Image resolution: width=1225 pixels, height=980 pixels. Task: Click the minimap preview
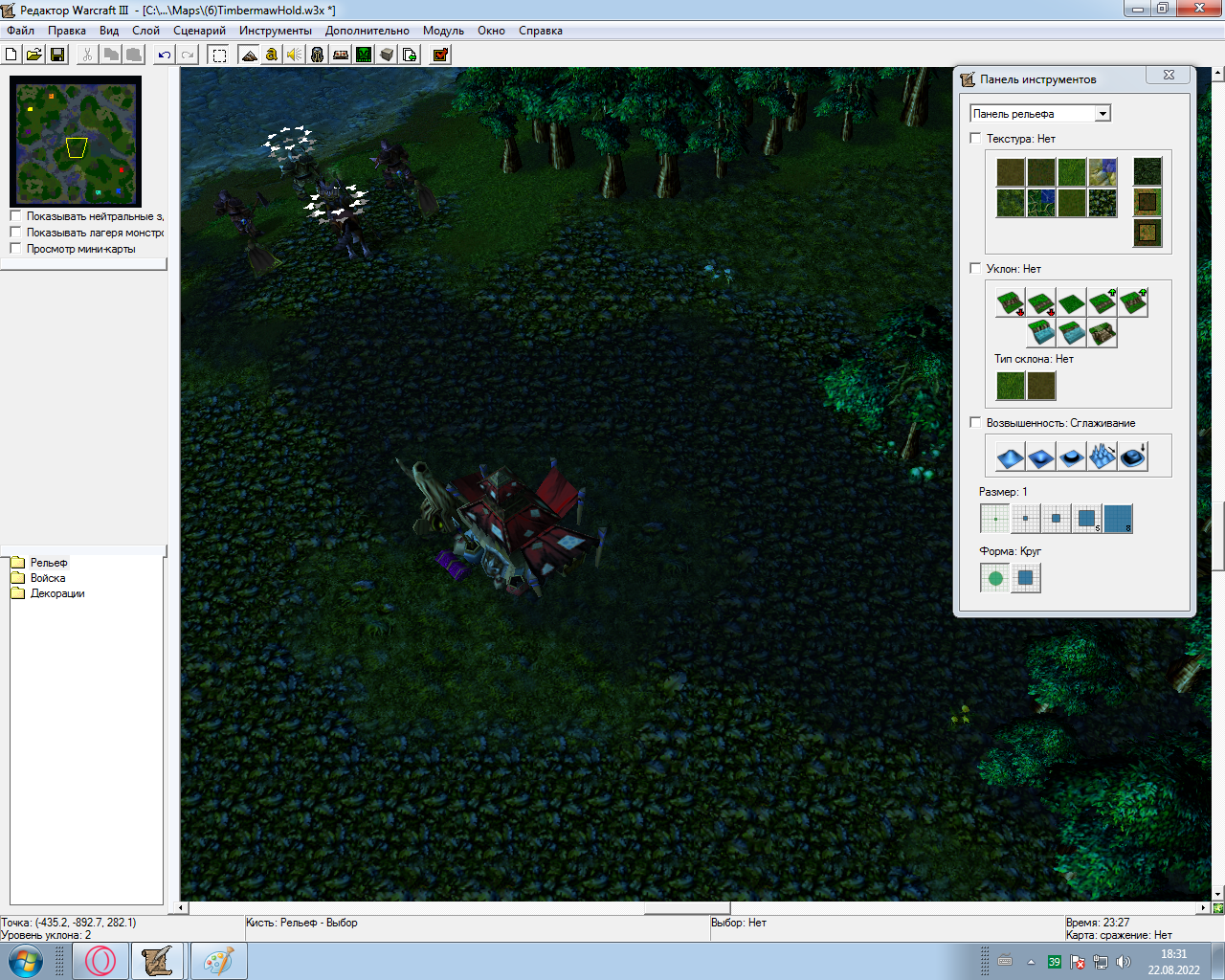76,142
